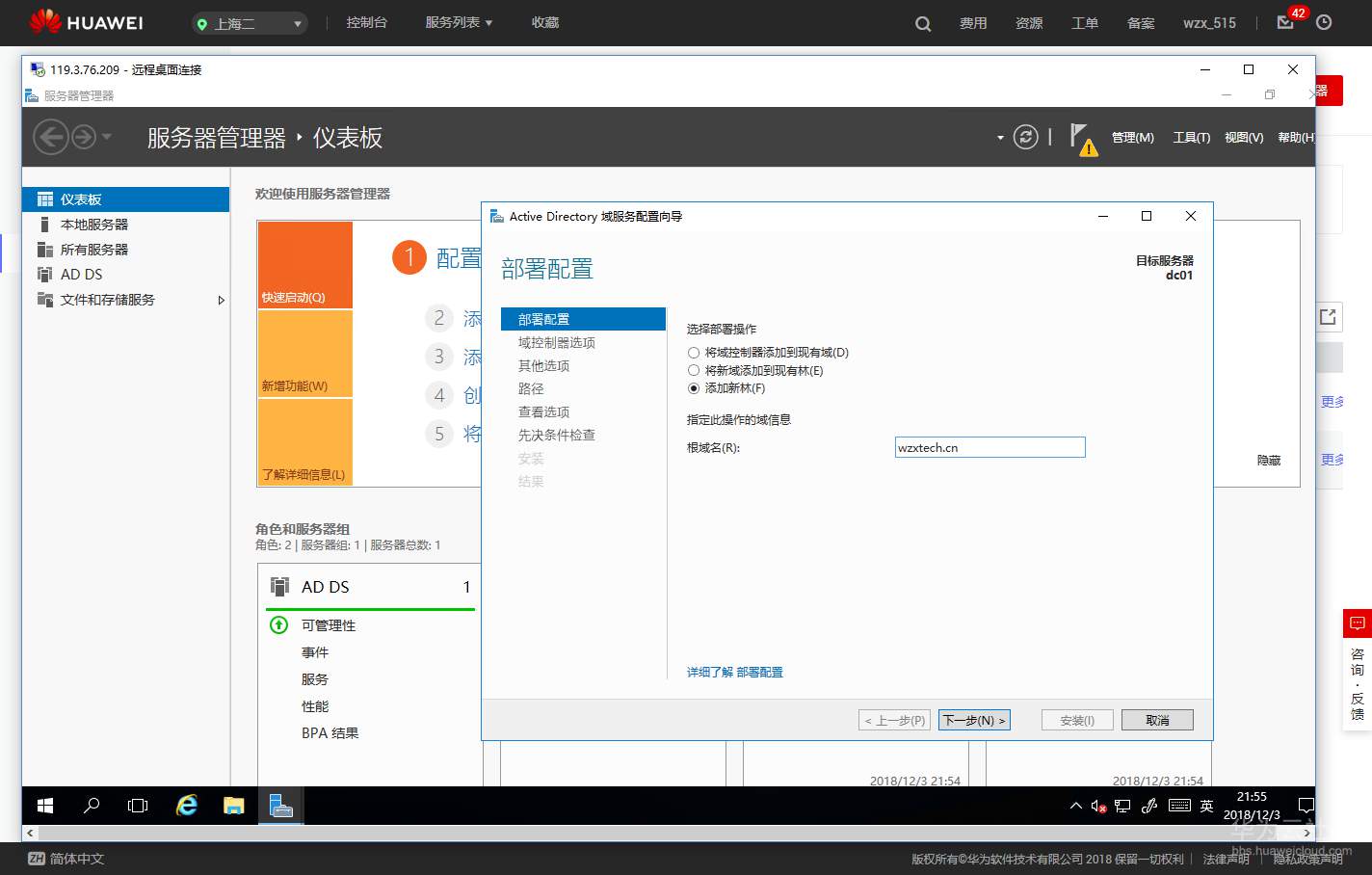
Task: Open the 工具(T) menu
Action: (x=1192, y=137)
